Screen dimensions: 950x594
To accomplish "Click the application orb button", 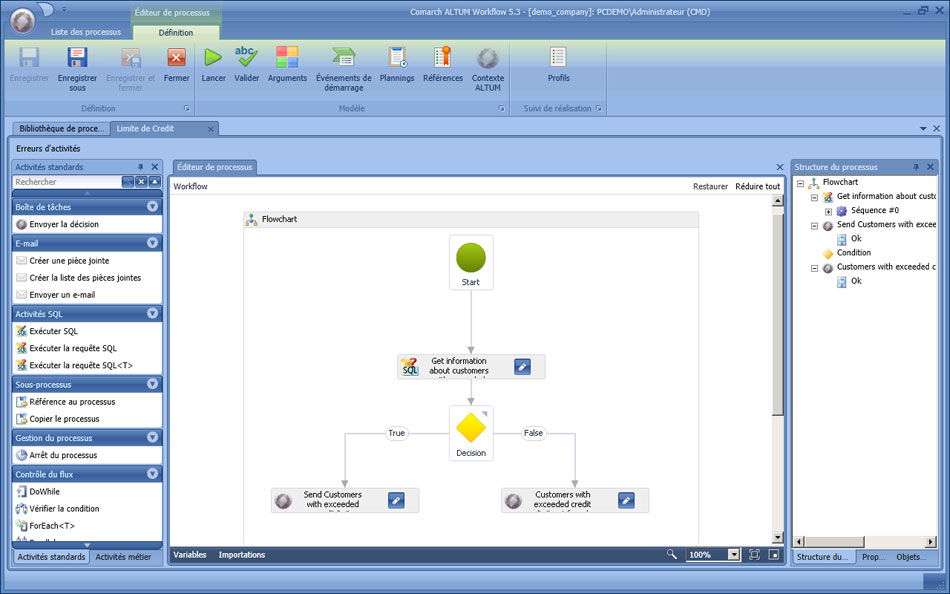I will pyautogui.click(x=22, y=21).
